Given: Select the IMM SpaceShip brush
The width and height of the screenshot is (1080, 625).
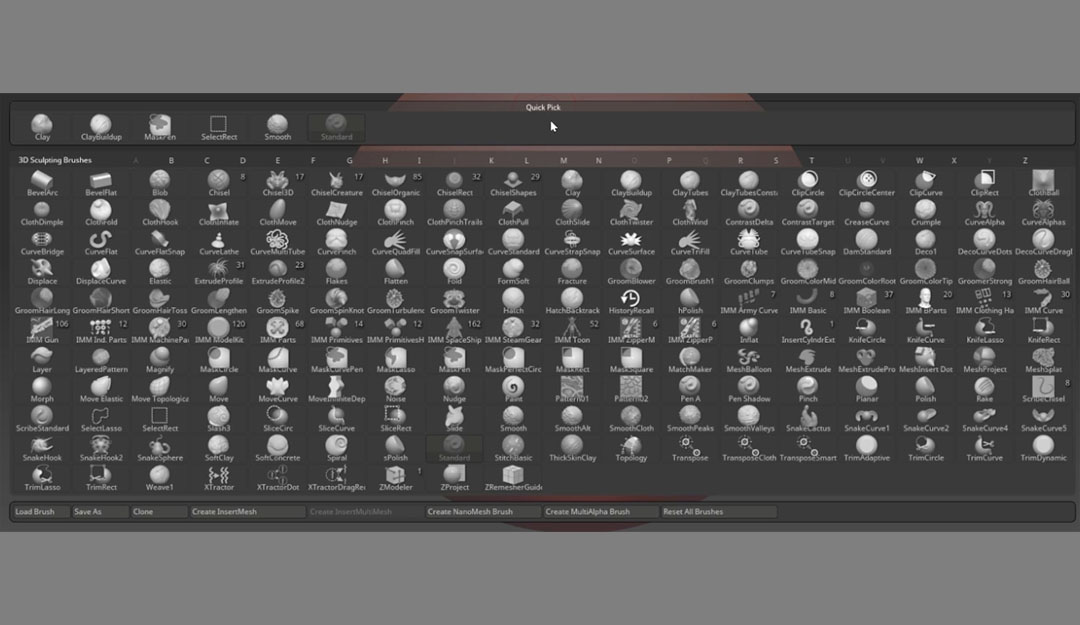Looking at the screenshot, I should [x=454, y=331].
